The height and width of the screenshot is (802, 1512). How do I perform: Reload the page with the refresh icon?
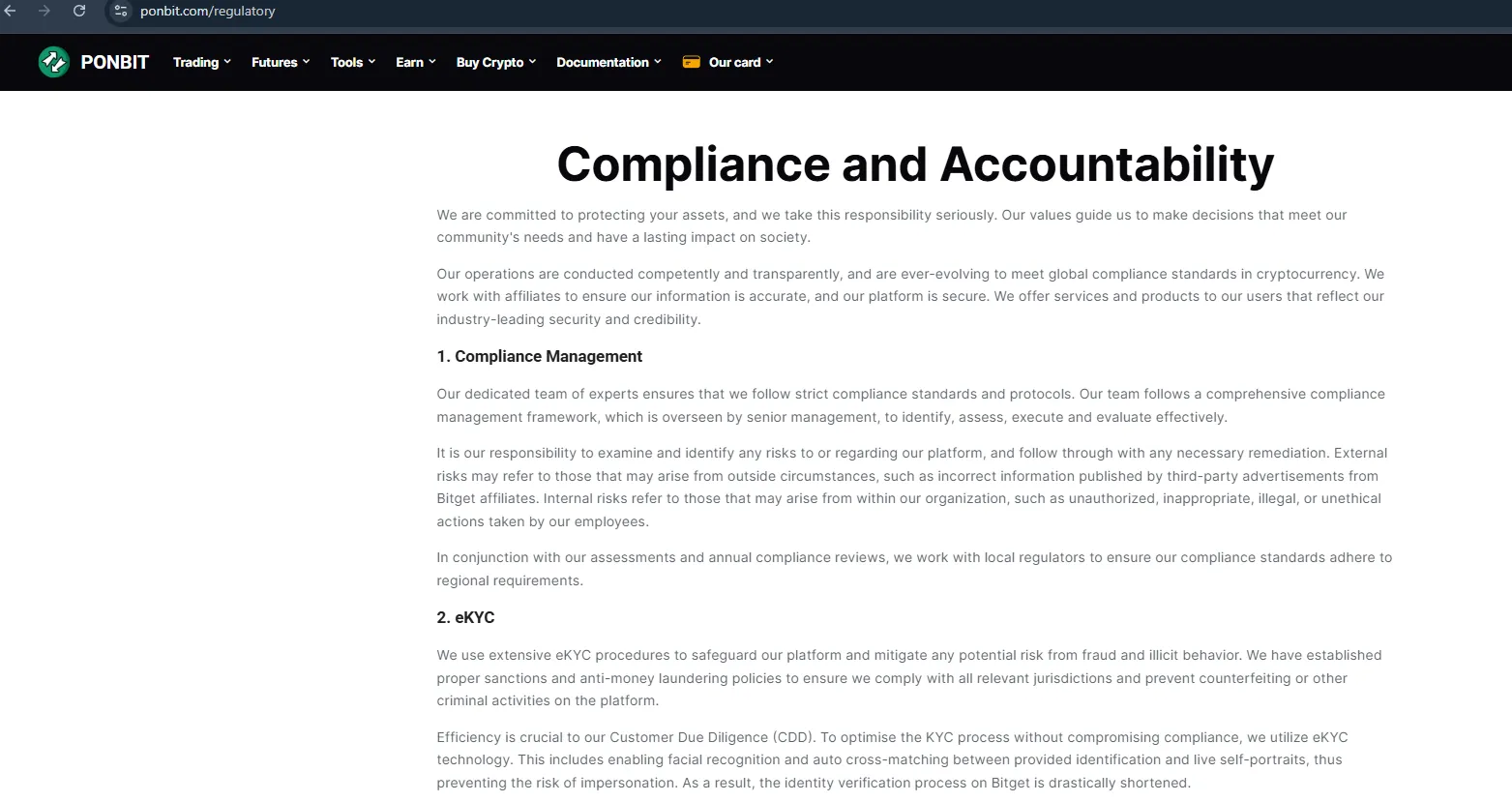[79, 11]
